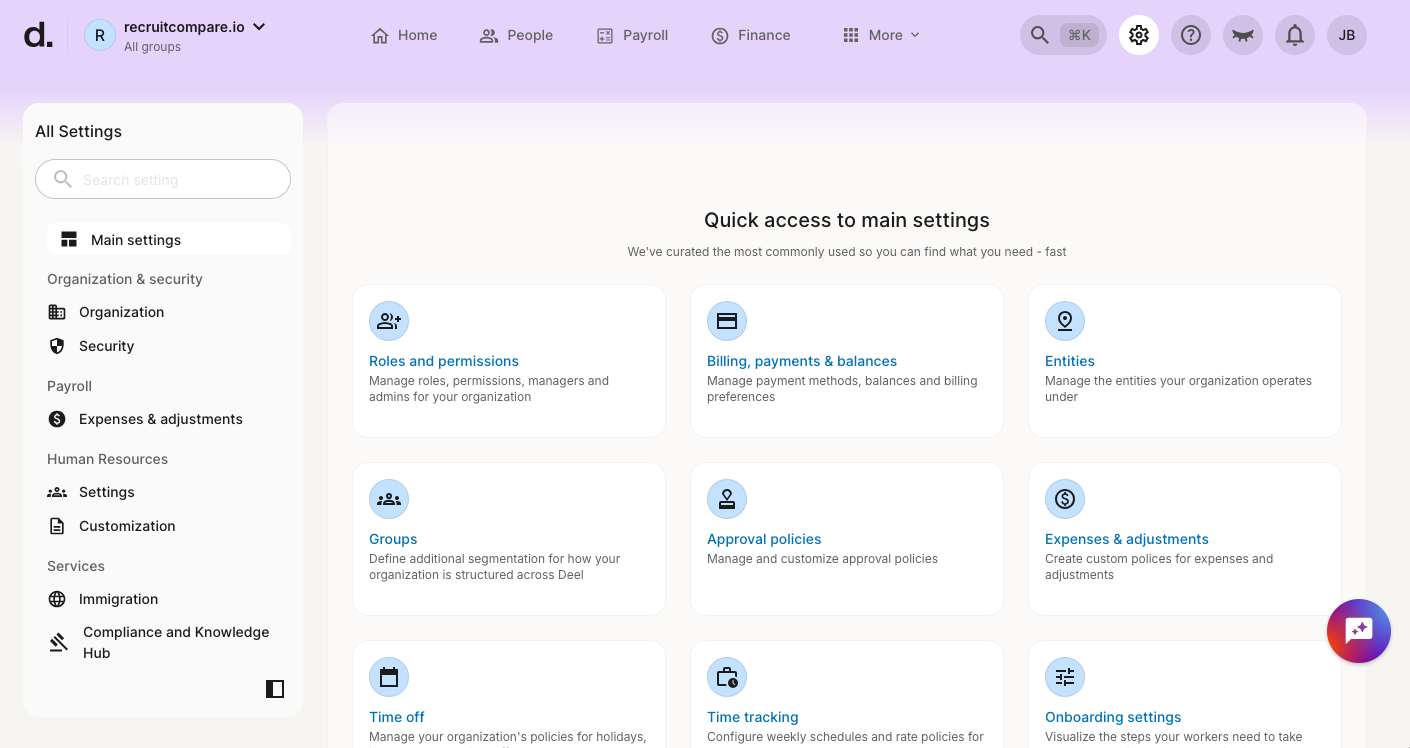Viewport: 1410px width, 748px height.
Task: Click the Time off calendar icon
Action: pos(389,677)
